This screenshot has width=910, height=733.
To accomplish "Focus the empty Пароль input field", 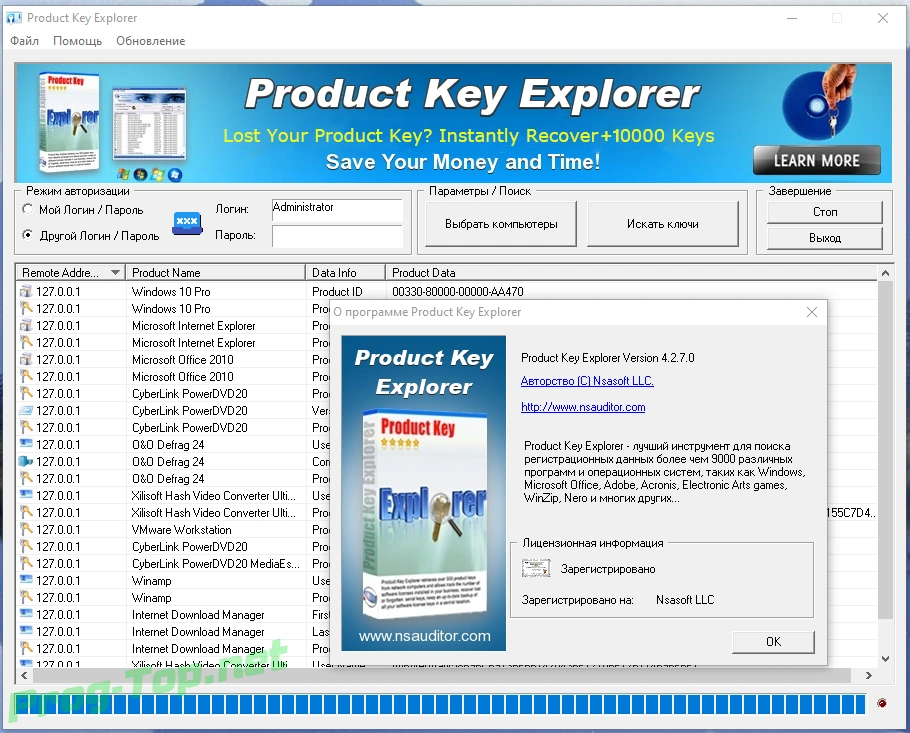I will 337,236.
